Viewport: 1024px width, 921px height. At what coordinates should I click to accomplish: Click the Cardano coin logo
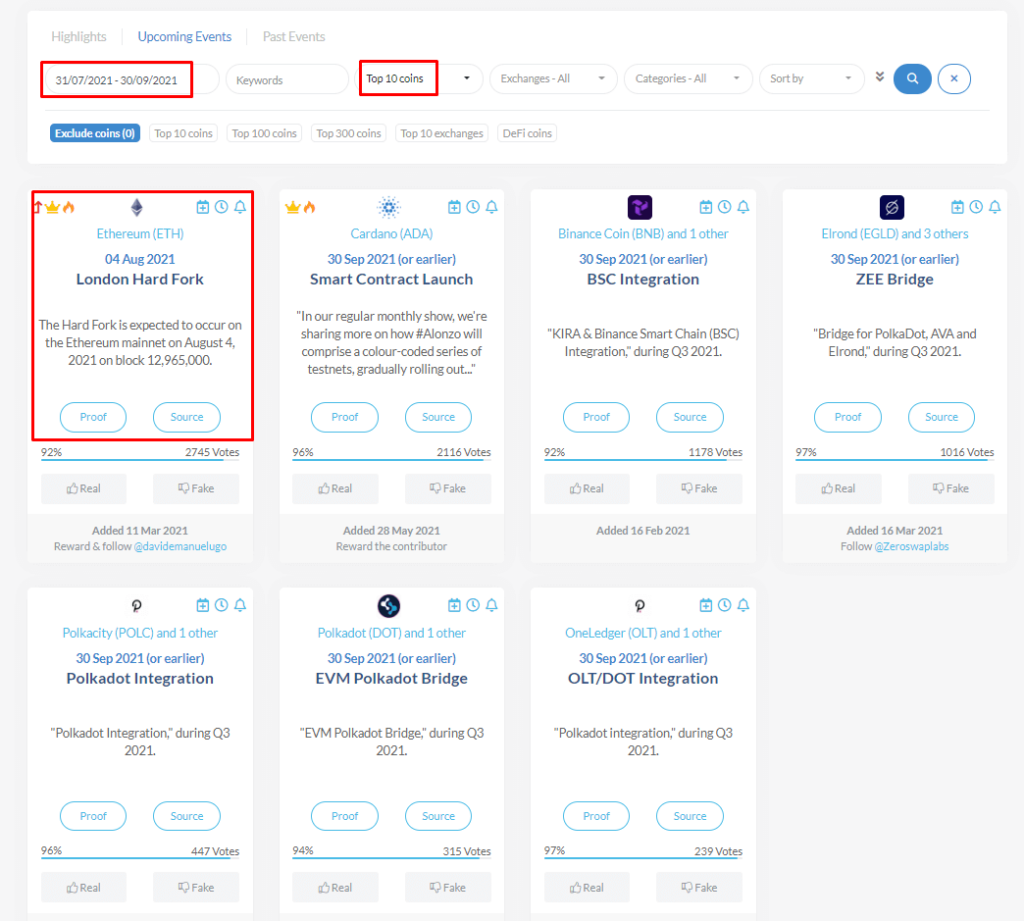coord(389,207)
